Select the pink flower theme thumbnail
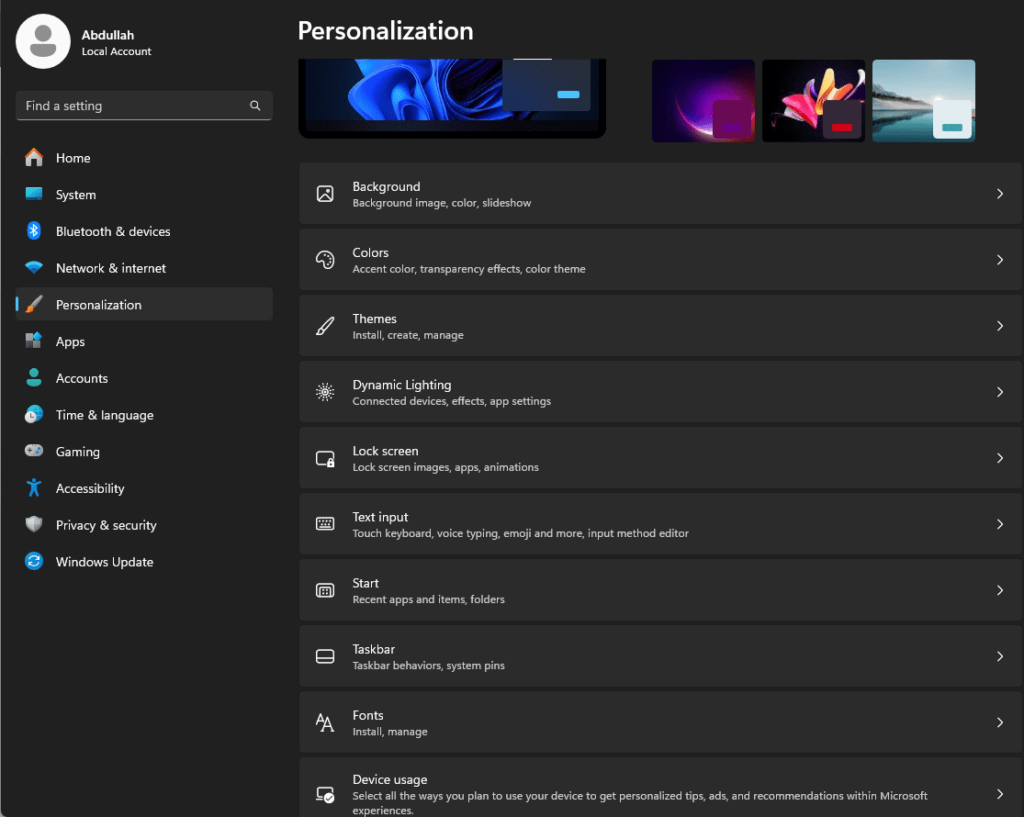 point(813,100)
